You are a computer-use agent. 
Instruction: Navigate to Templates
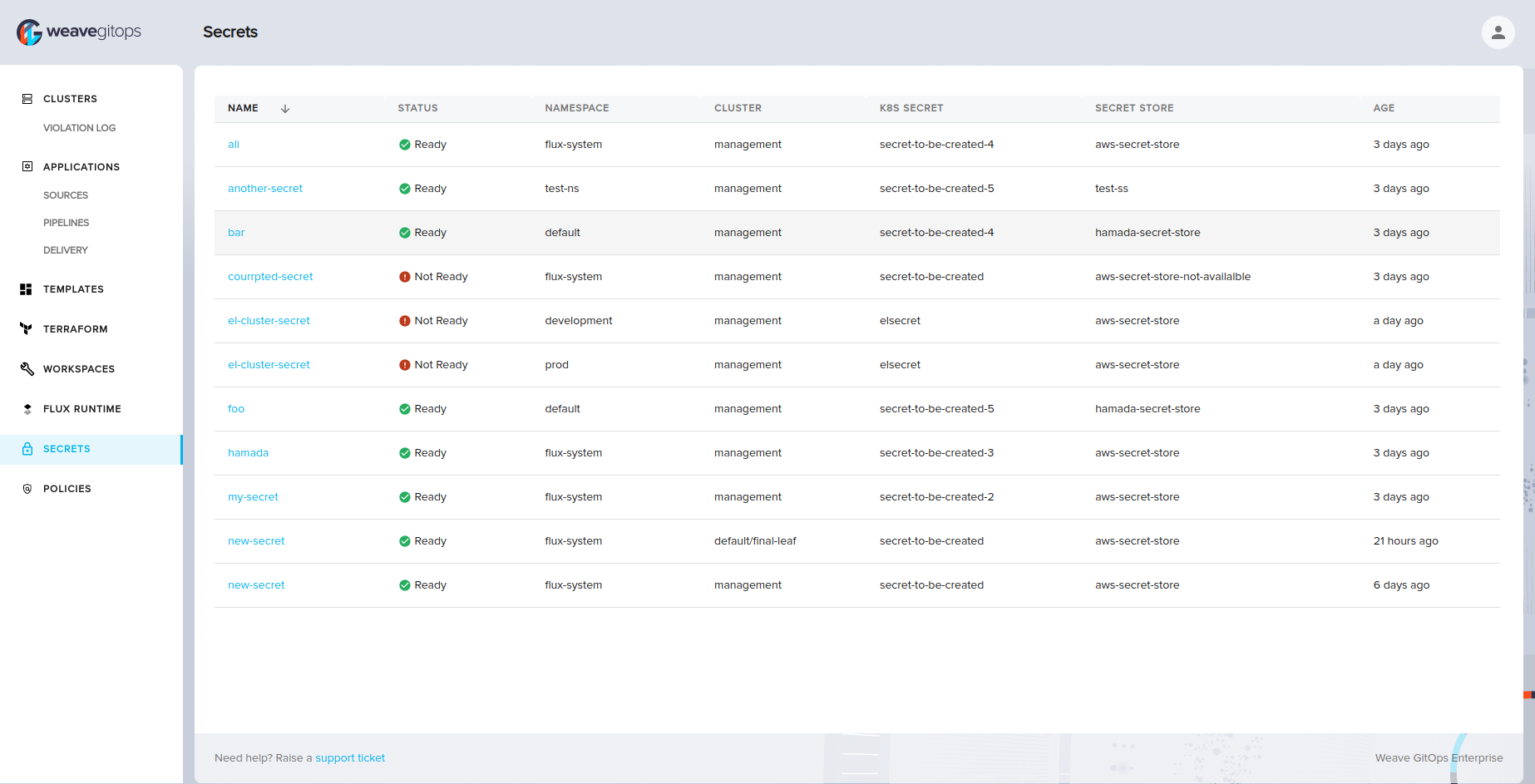click(x=73, y=289)
